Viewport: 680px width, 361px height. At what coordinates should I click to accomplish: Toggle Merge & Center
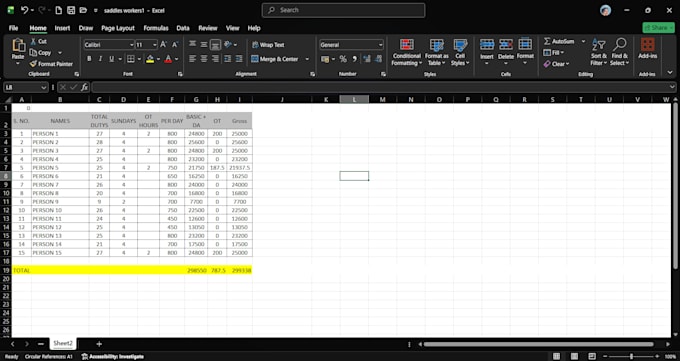pos(276,59)
